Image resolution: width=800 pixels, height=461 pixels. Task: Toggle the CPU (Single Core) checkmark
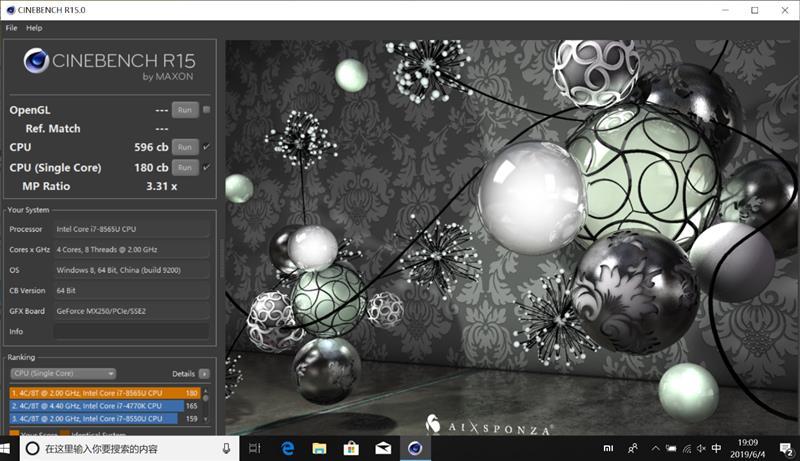pos(207,167)
